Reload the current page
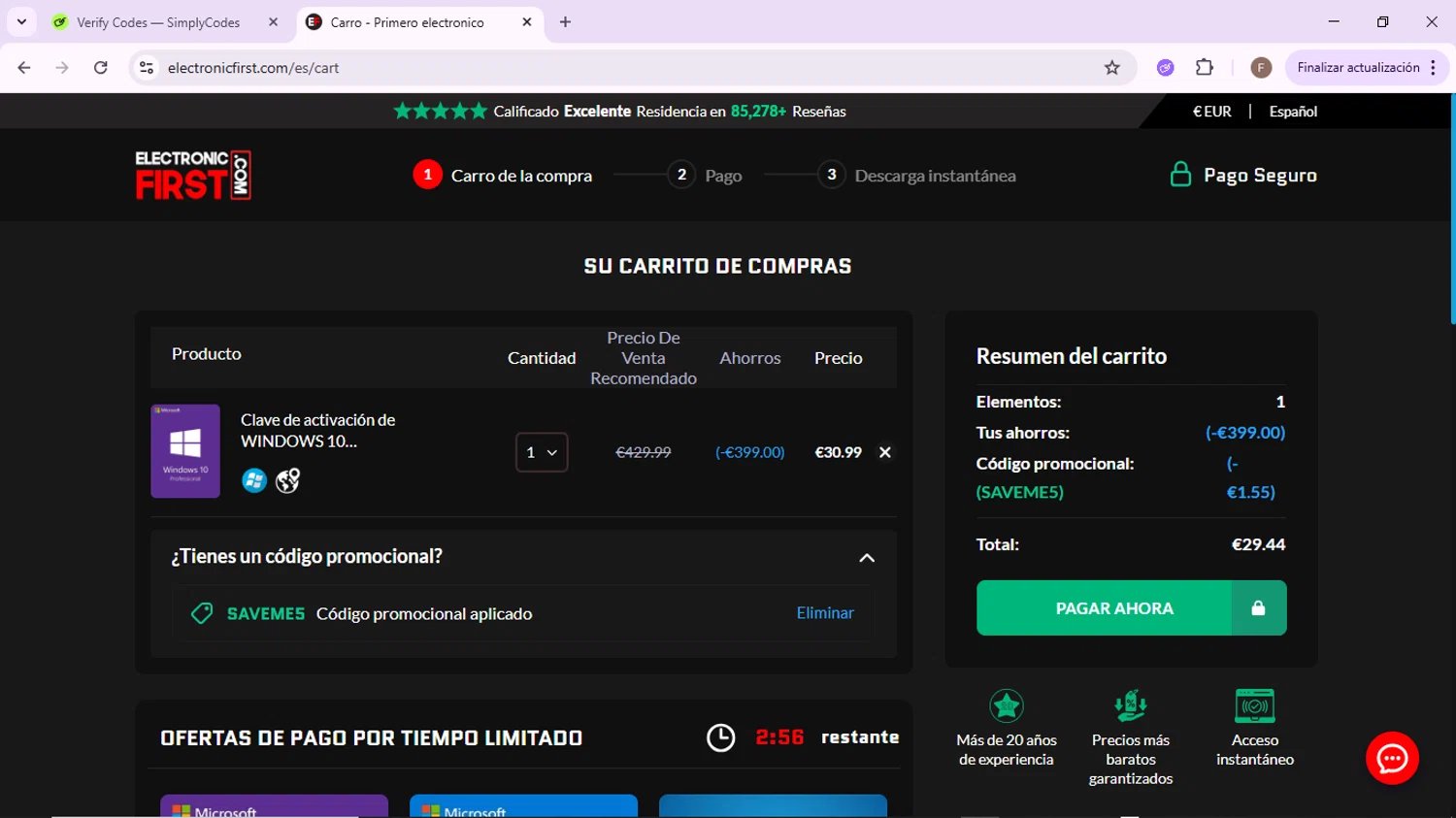This screenshot has width=1456, height=818. 101,68
